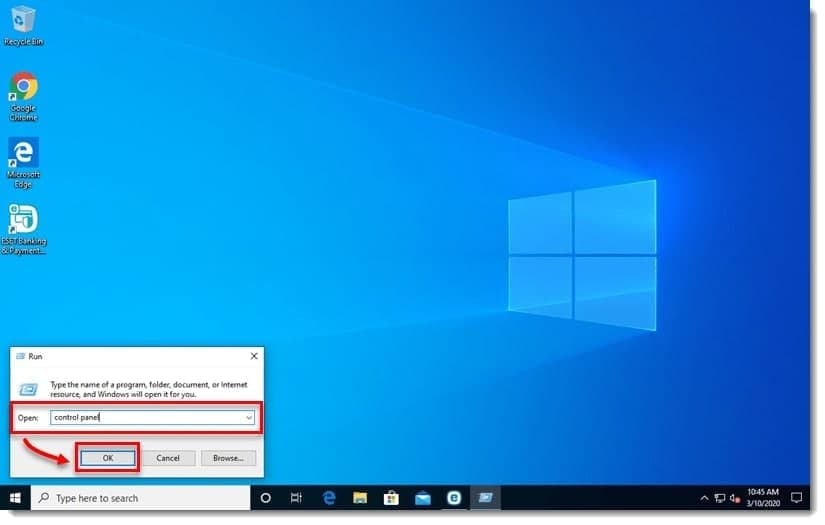This screenshot has height=525, width=825.
Task: Launch Edge from the taskbar
Action: (328, 497)
